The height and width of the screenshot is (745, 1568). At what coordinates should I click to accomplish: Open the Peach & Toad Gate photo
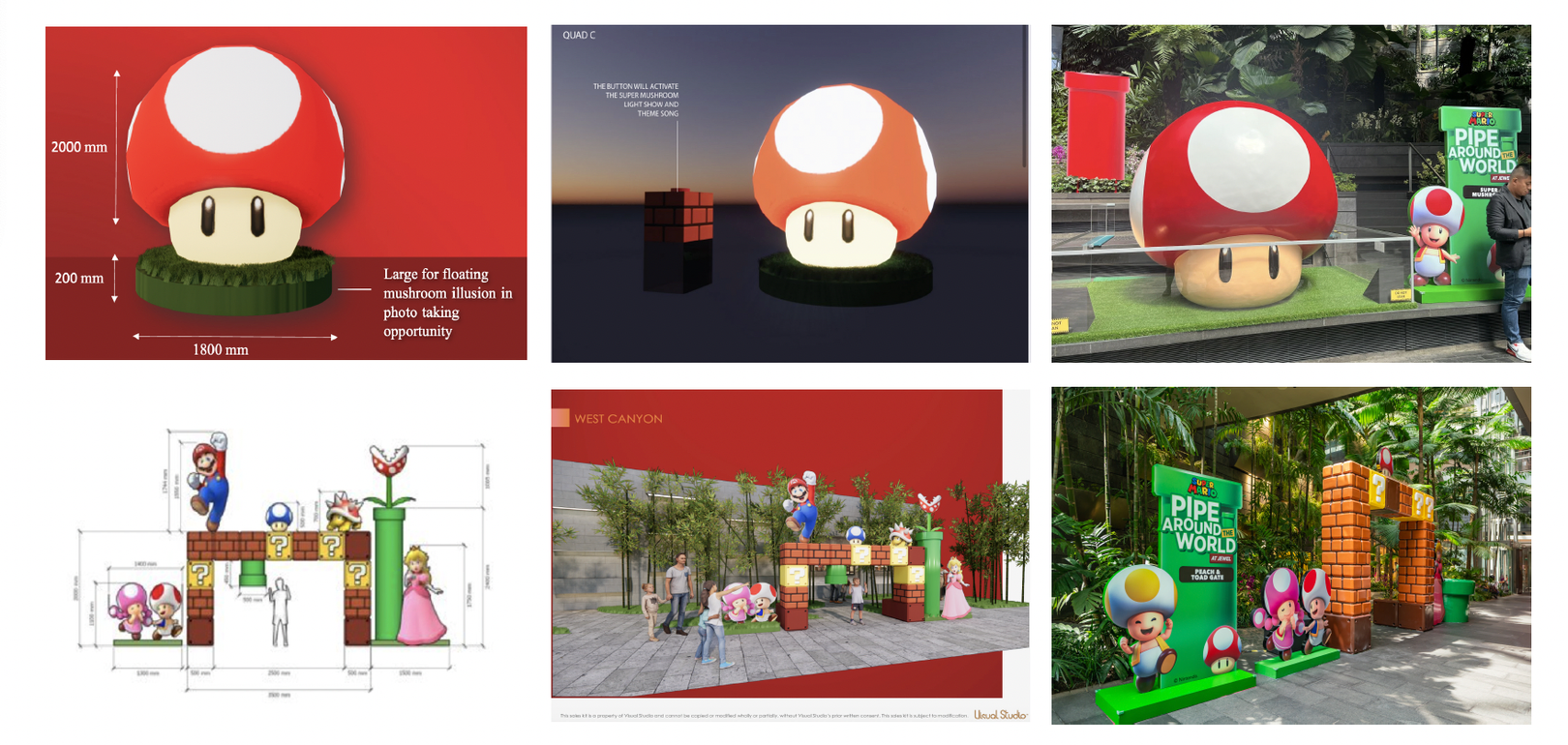coord(1291,555)
